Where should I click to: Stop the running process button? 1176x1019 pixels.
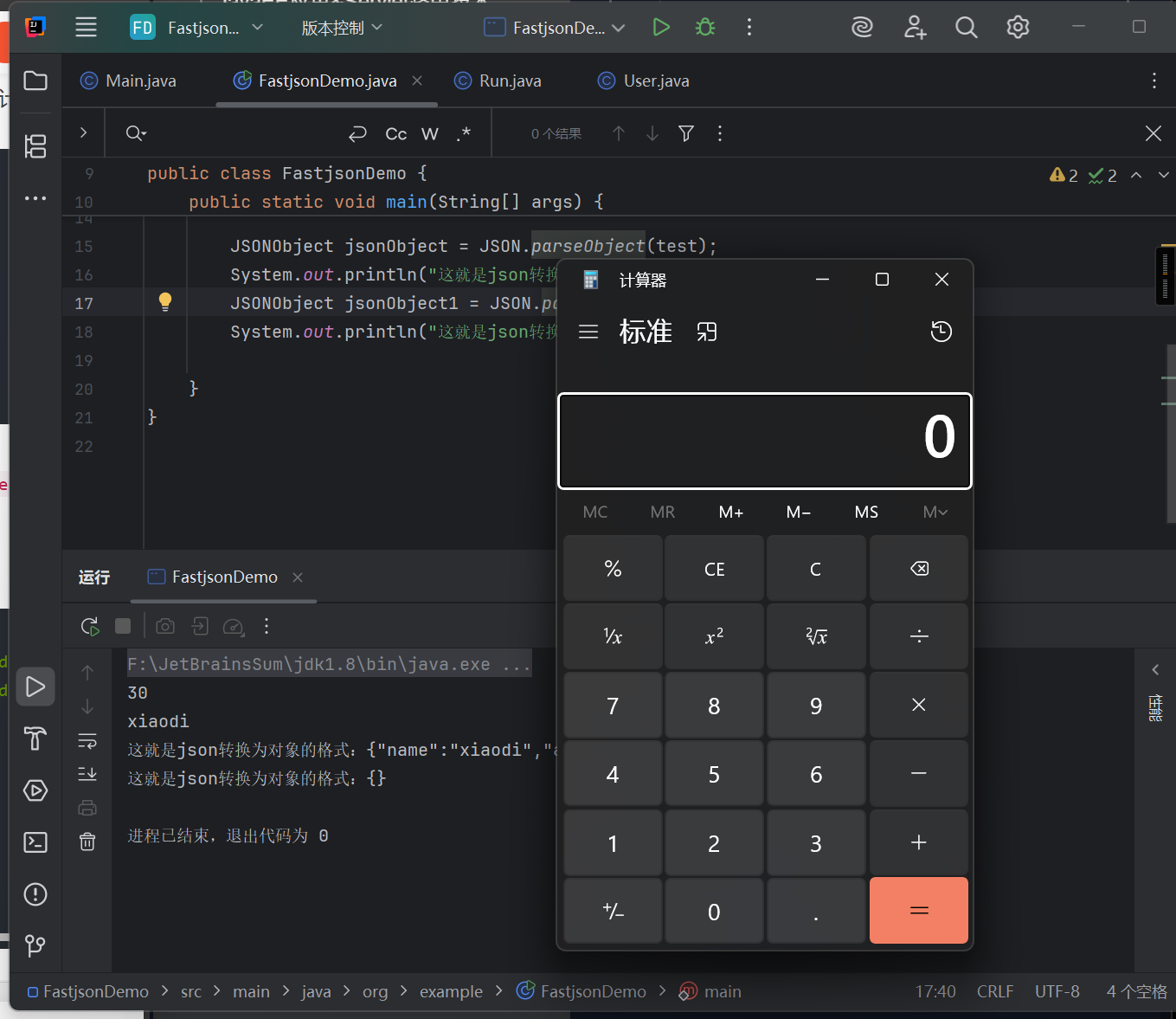[x=123, y=626]
